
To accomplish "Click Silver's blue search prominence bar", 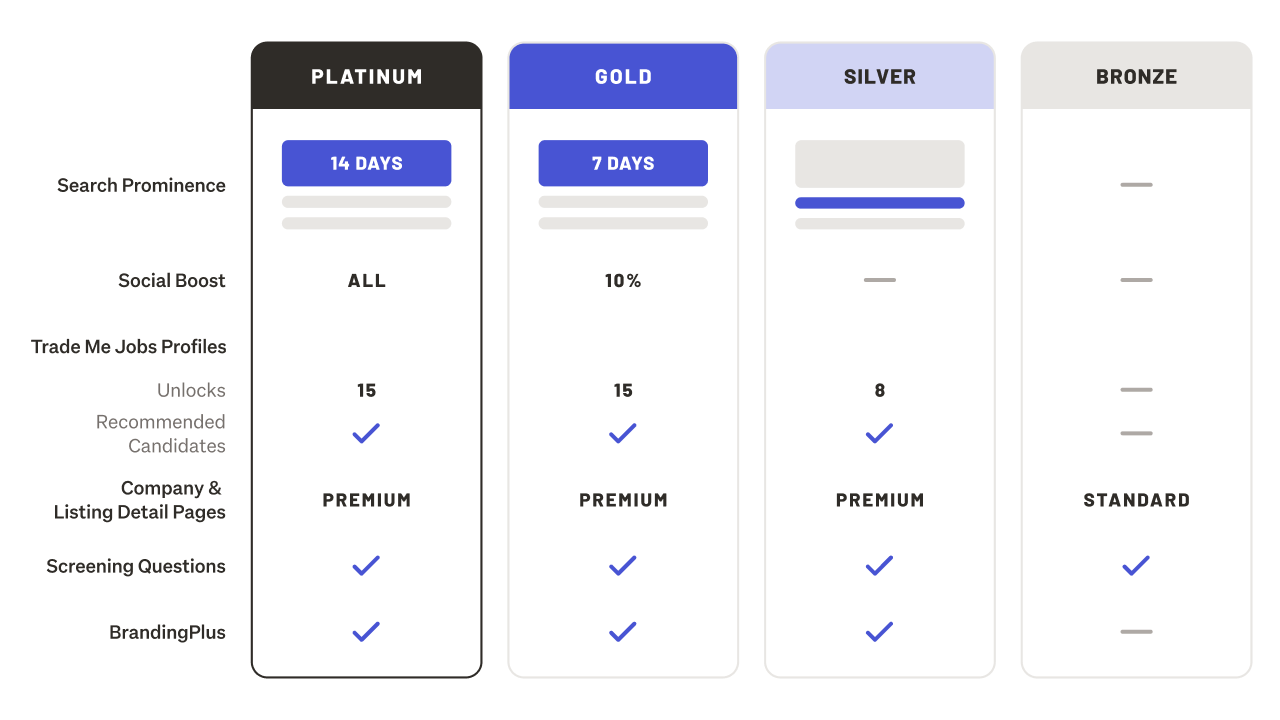I will (879, 203).
